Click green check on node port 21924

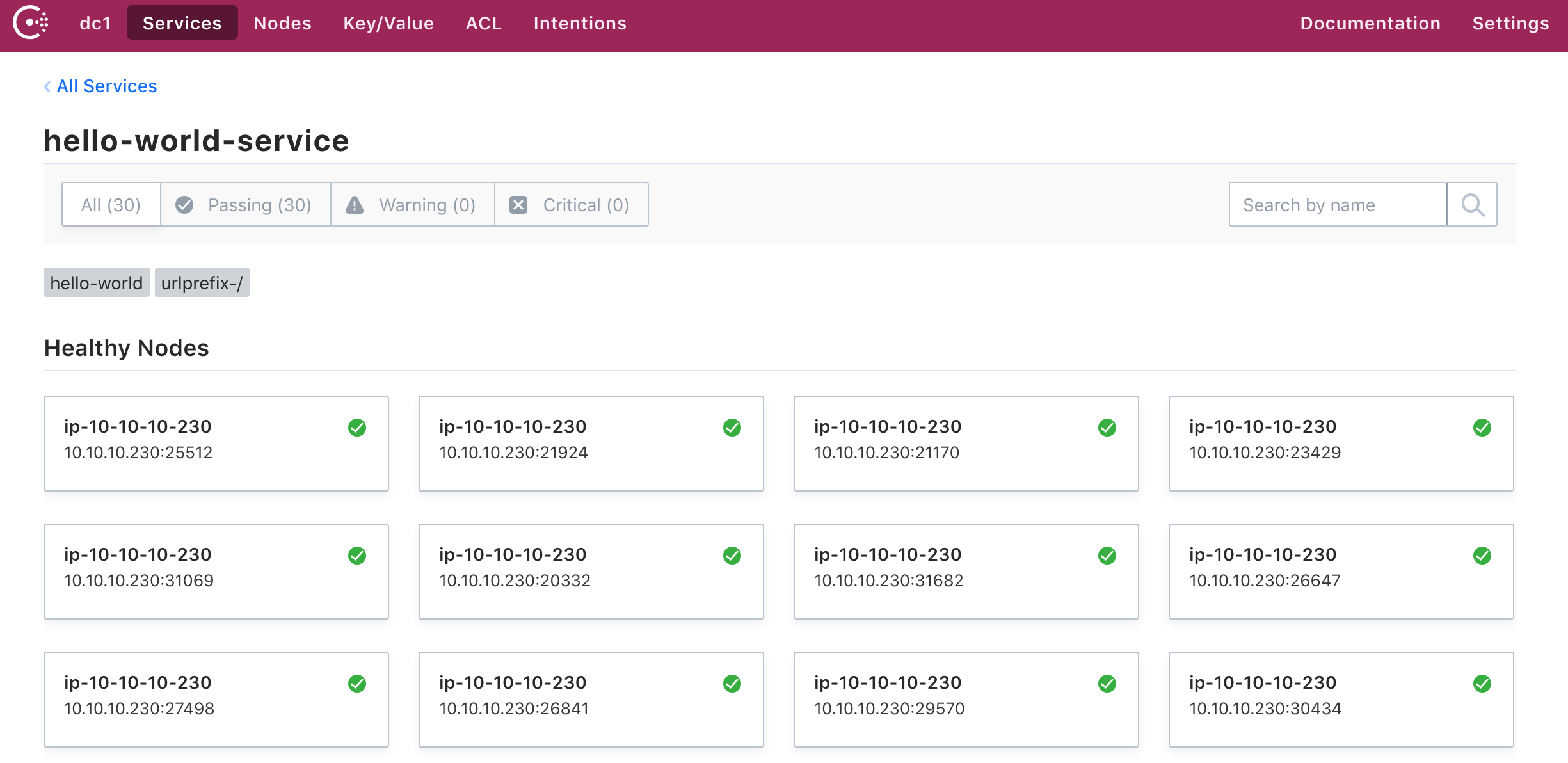(732, 428)
